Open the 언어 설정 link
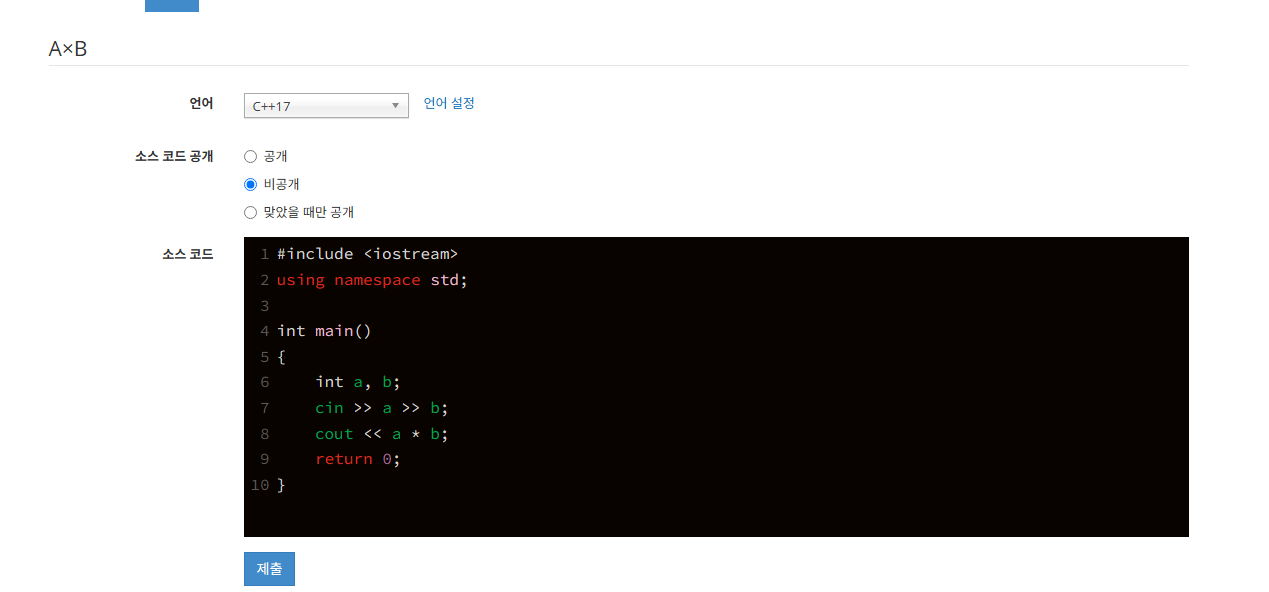1269x592 pixels. [449, 103]
